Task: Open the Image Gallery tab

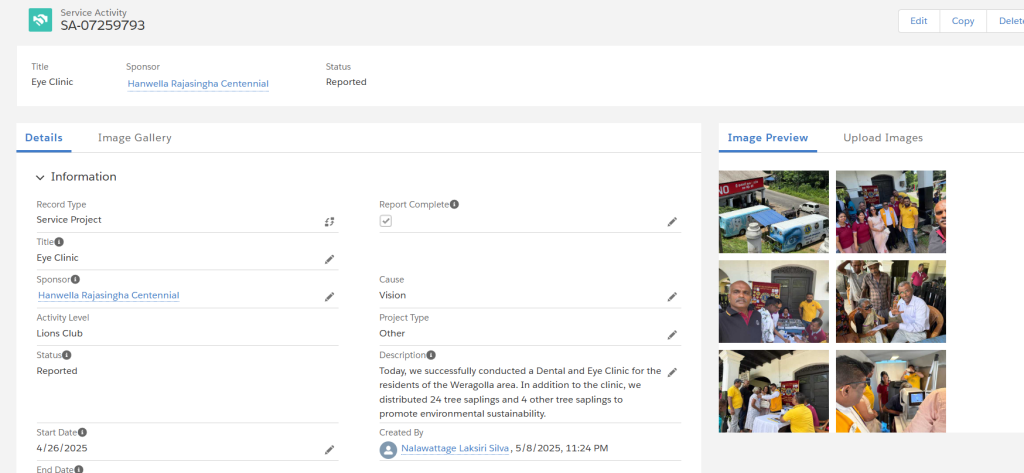Action: [x=135, y=138]
